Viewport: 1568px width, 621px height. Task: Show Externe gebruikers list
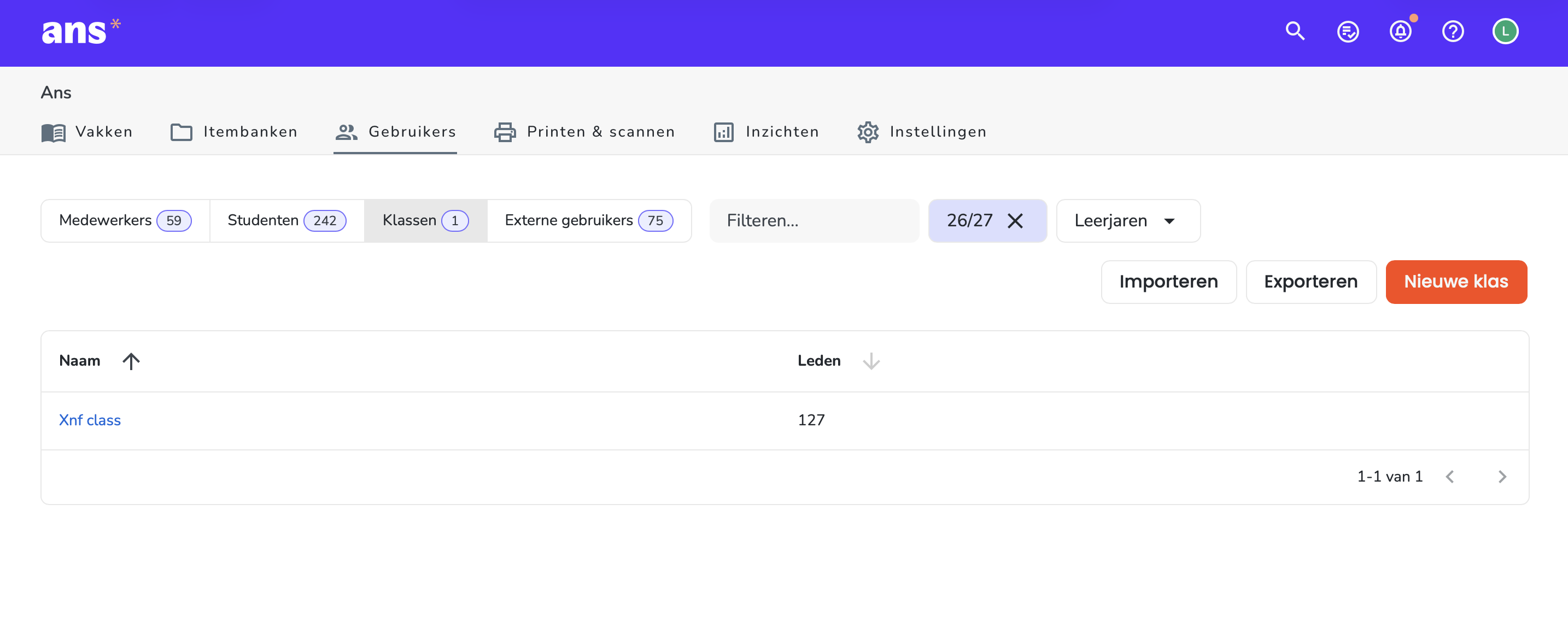[x=589, y=220]
